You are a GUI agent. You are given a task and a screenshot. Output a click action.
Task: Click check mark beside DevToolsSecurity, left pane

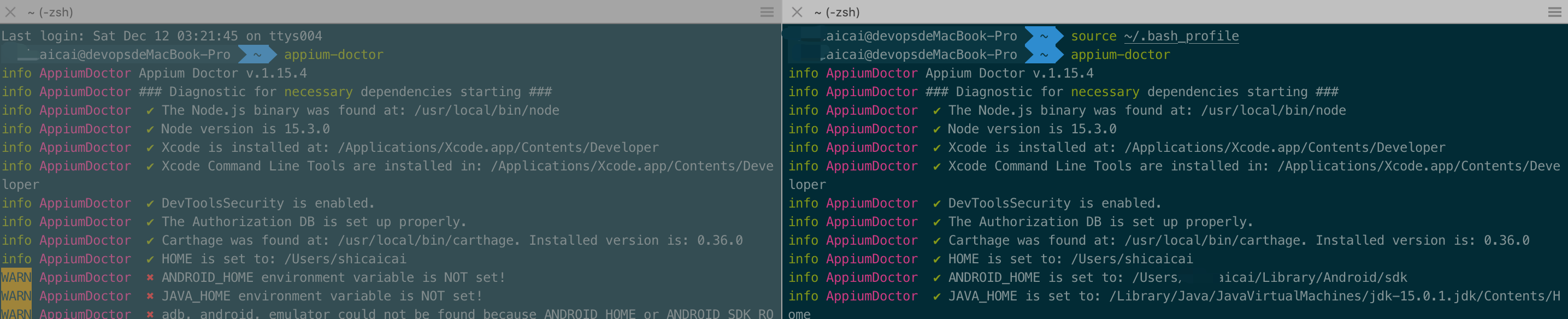(150, 203)
